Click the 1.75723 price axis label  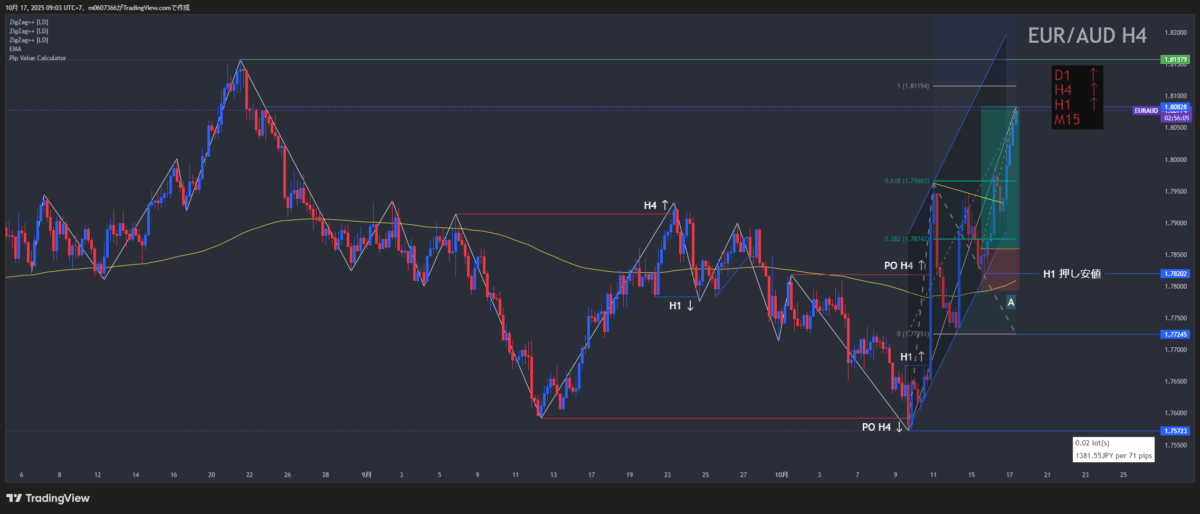click(1173, 430)
